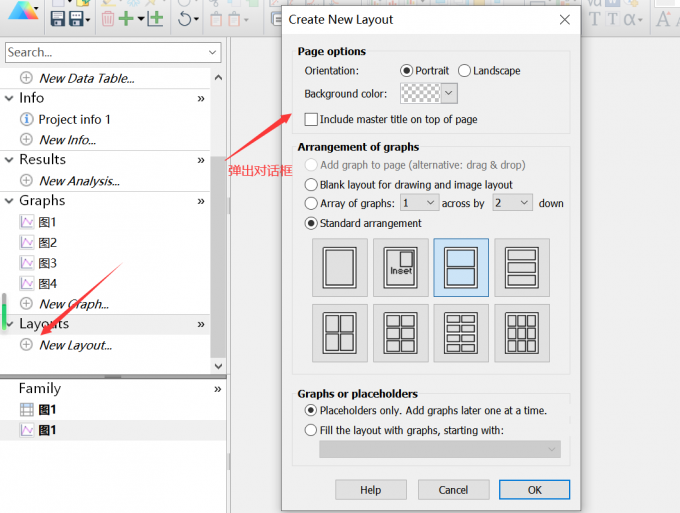Click the Help button

pos(371,490)
